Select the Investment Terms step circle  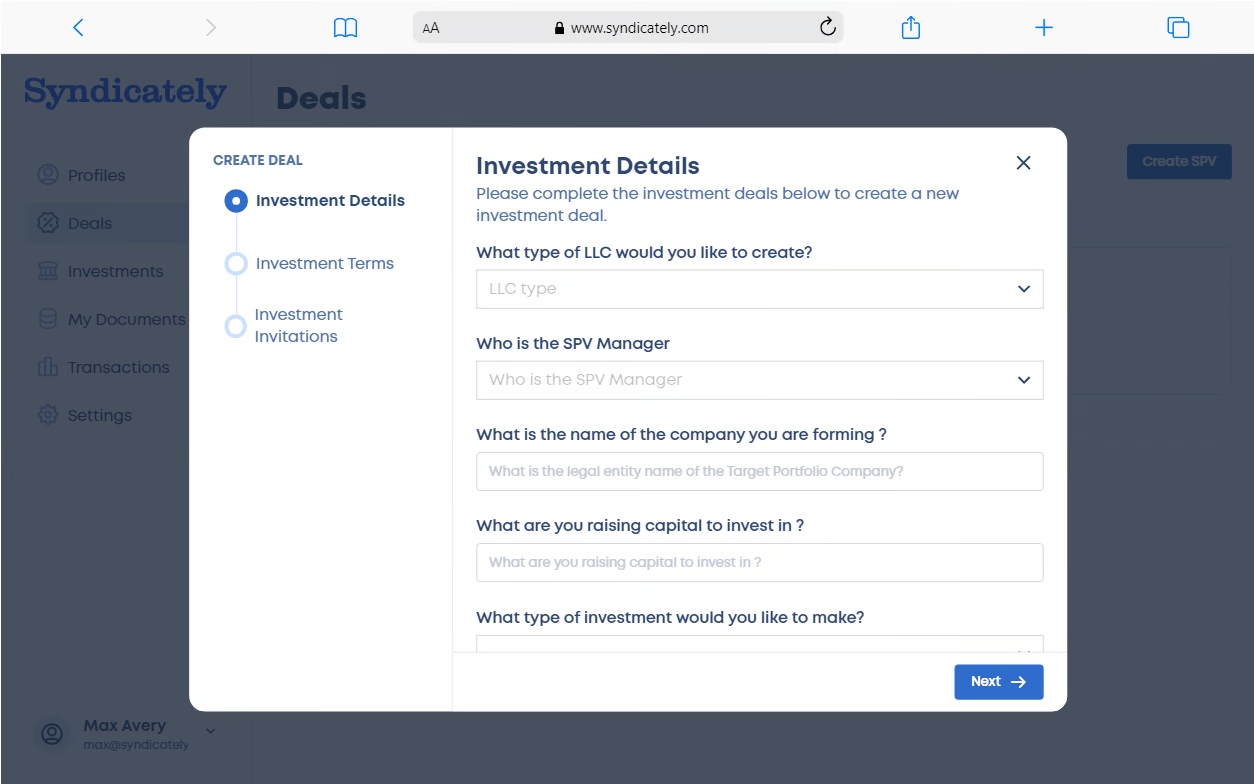(236, 264)
